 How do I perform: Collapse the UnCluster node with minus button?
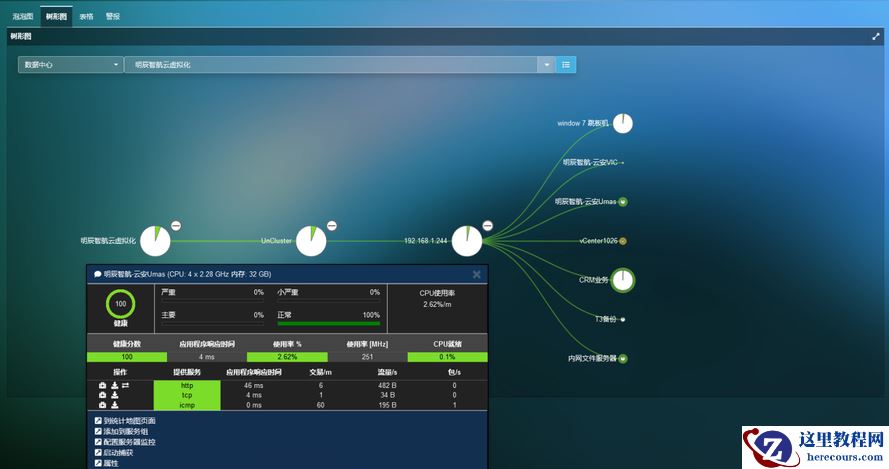tap(332, 226)
